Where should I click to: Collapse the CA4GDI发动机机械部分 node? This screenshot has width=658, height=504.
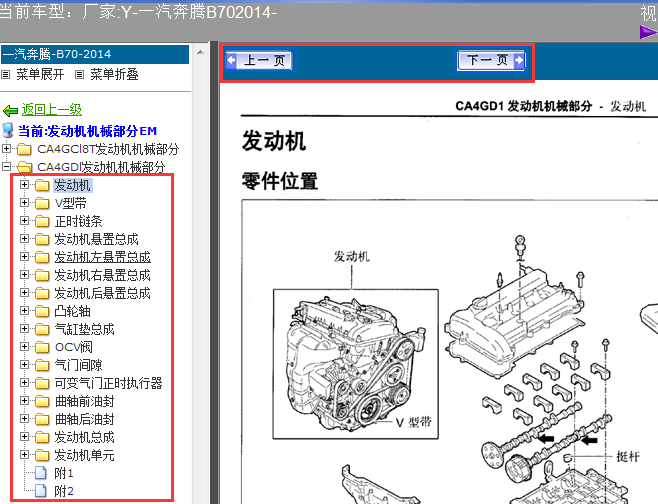pyautogui.click(x=6, y=166)
